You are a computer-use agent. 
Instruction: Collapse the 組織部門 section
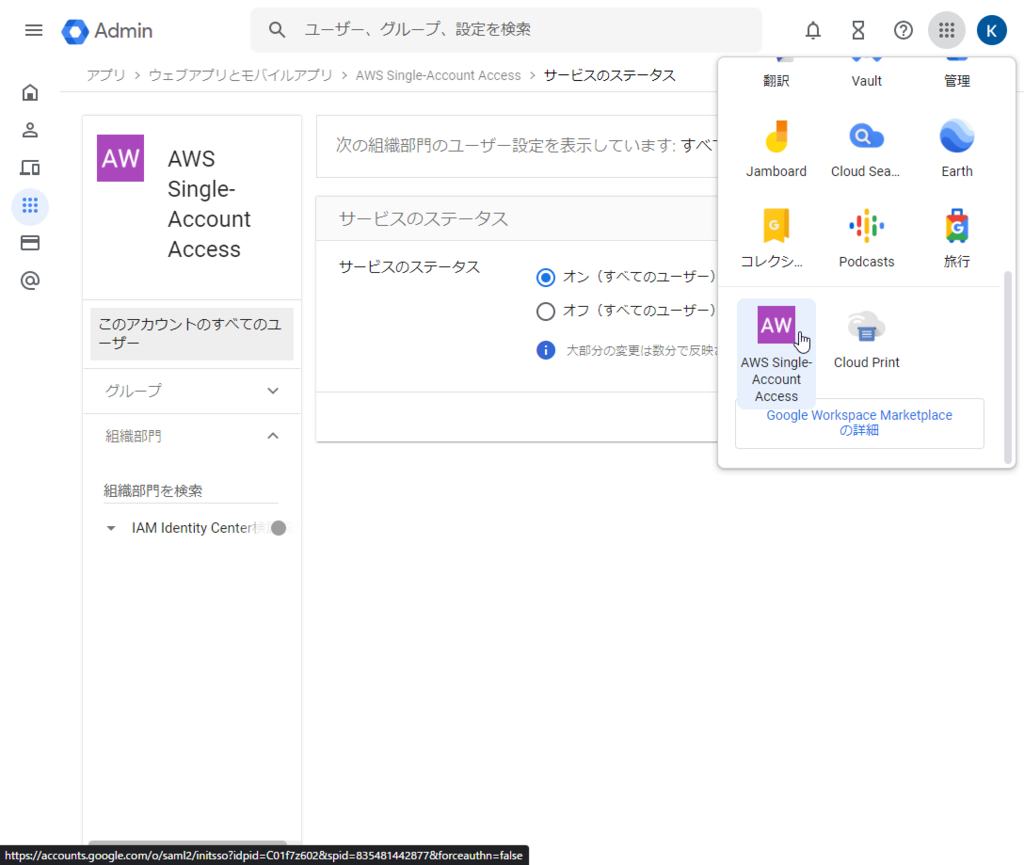tap(191, 436)
